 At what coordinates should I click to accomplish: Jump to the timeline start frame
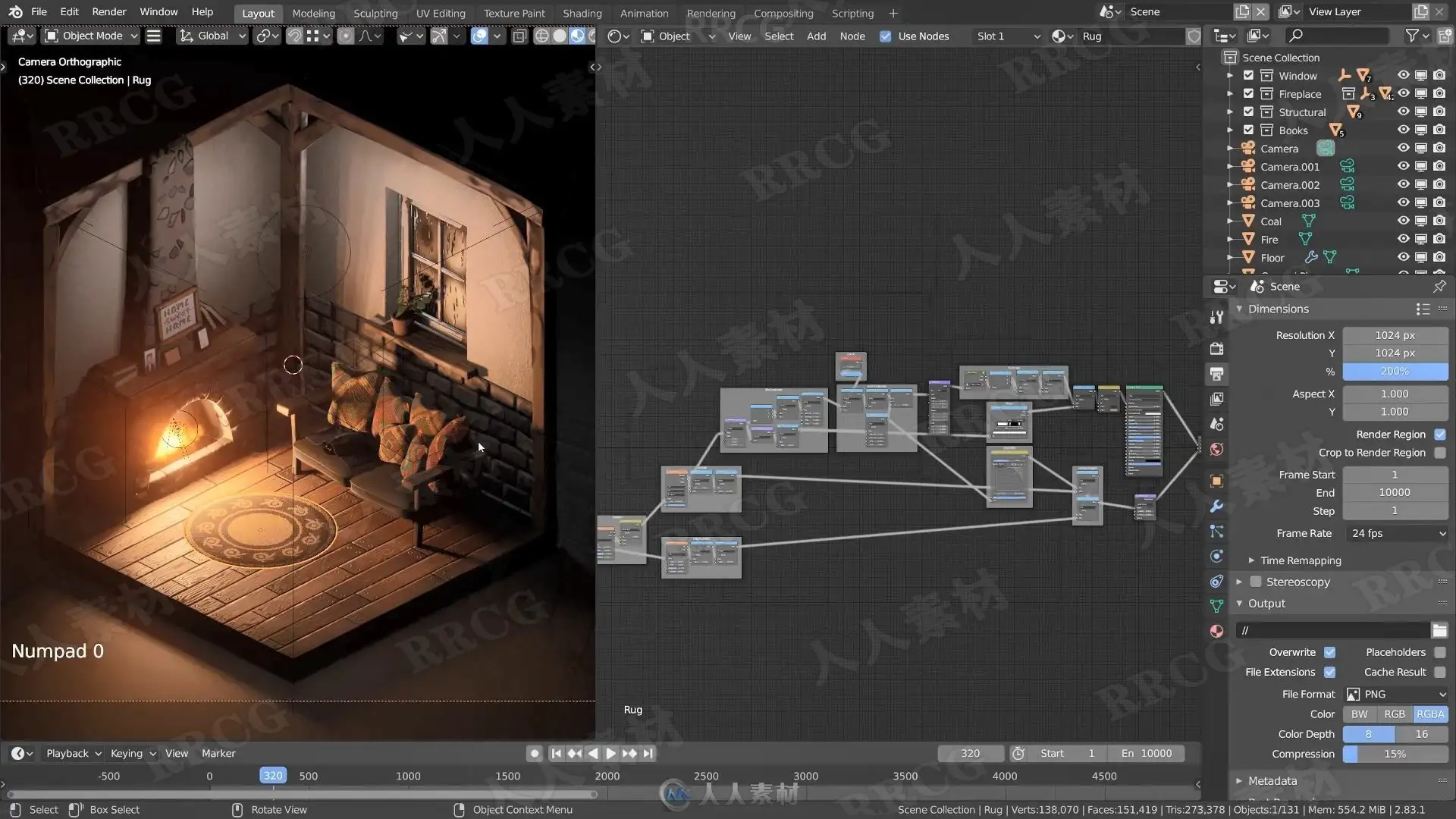(x=556, y=753)
